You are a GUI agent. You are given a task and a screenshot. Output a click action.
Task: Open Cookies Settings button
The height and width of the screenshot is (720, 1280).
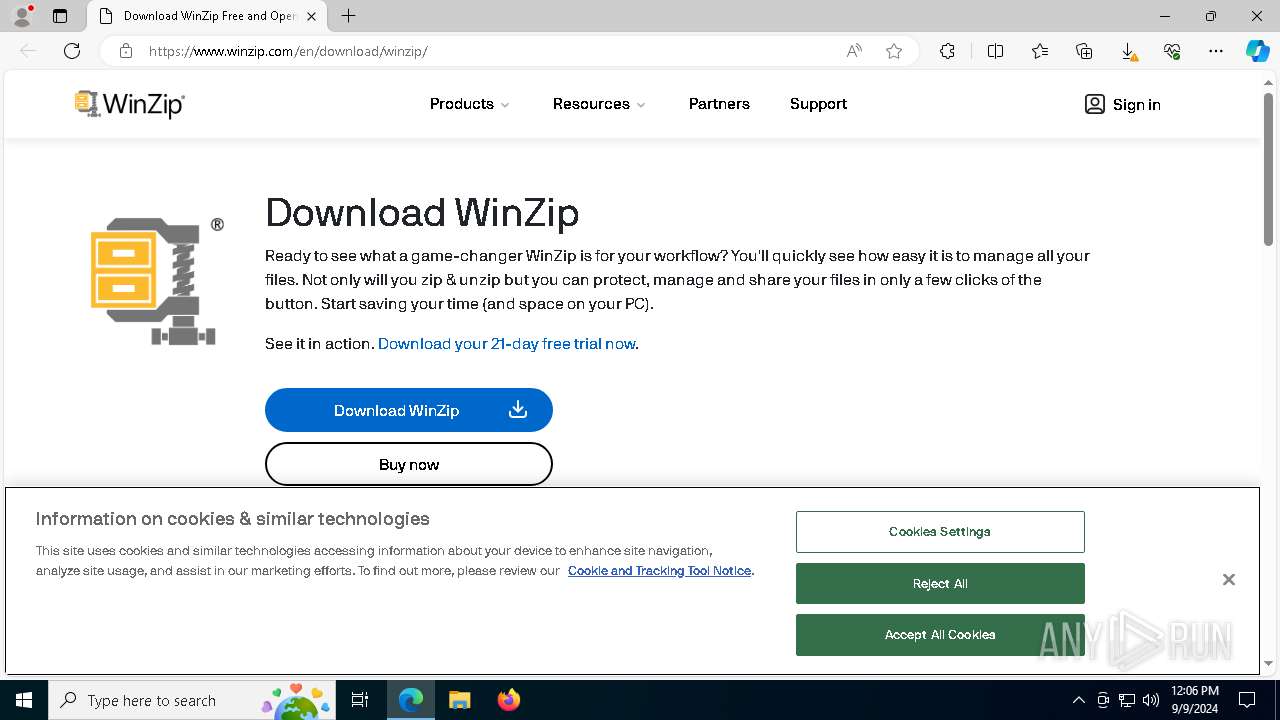pos(940,532)
